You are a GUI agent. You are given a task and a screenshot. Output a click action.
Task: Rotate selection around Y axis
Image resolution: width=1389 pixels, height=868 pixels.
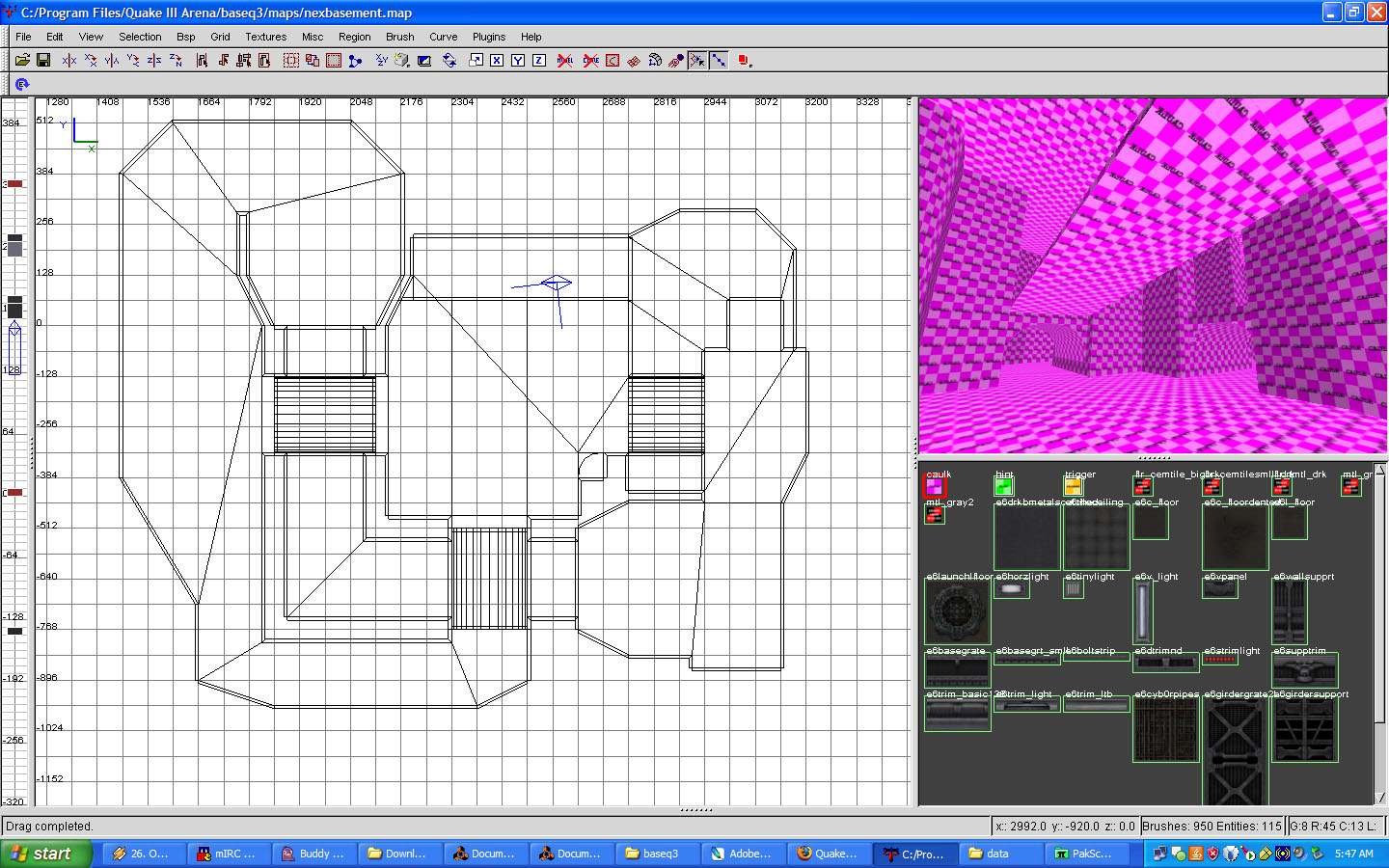point(133,60)
